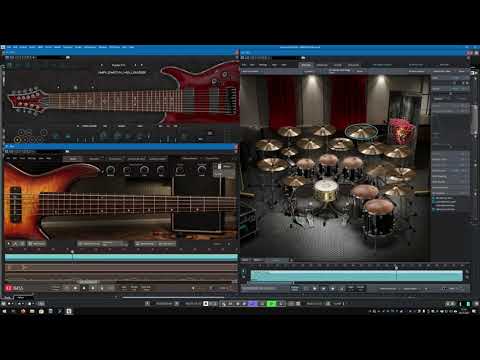Open the Drums & Keys tab in EZbass
This screenshot has height=360, width=480.
pos(136,159)
